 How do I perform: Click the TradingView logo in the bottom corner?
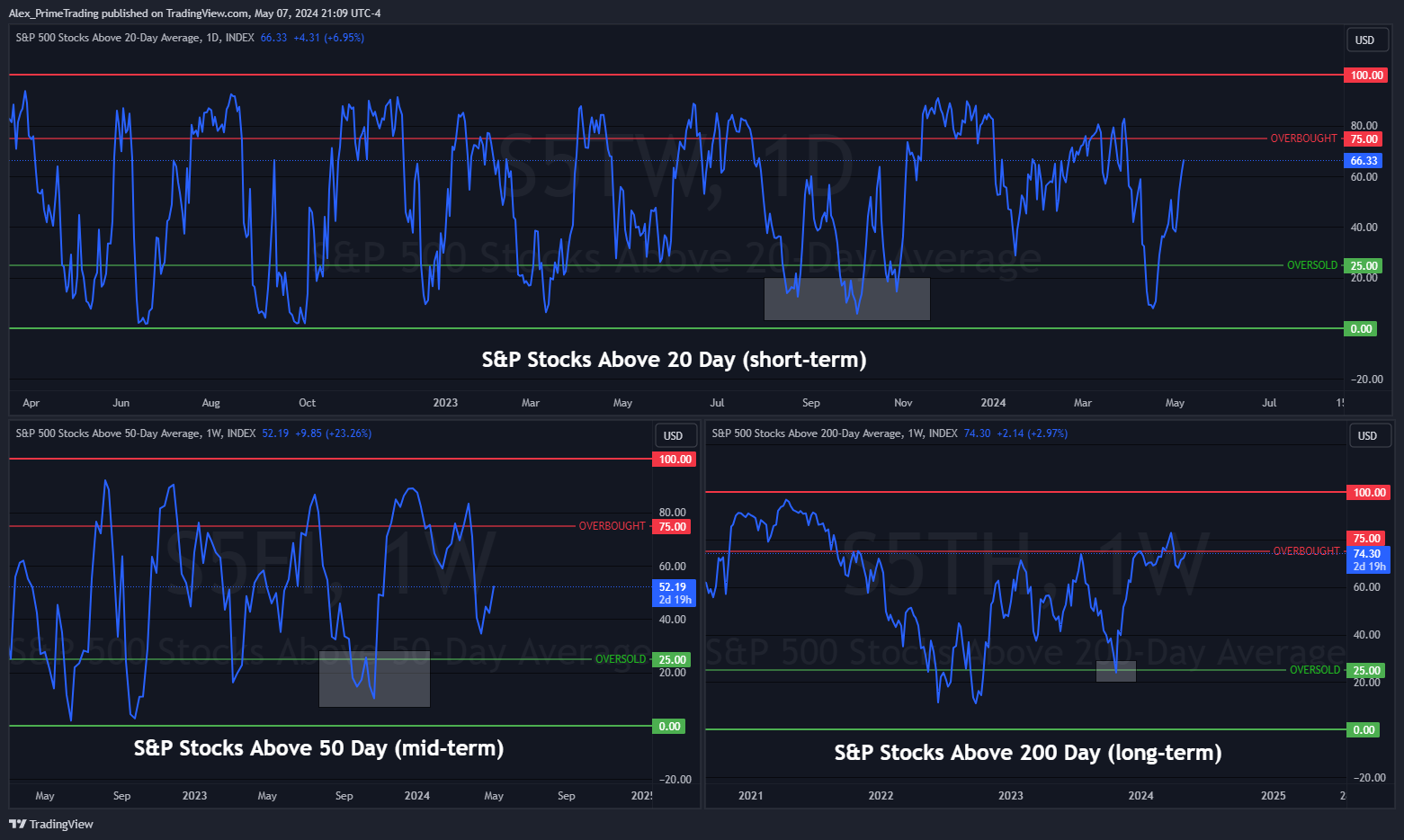point(51,824)
